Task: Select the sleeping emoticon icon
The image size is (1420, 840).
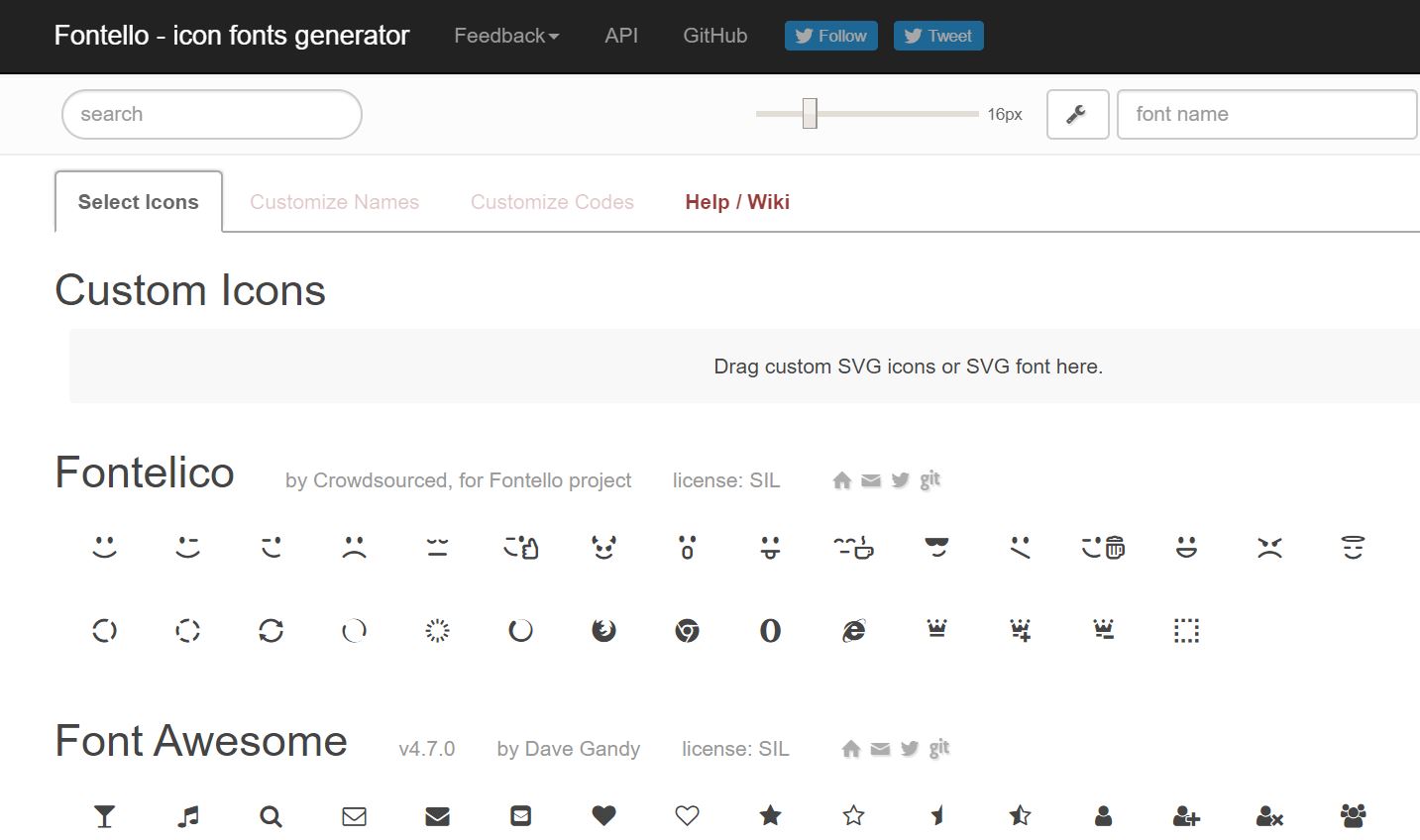Action: click(x=438, y=547)
